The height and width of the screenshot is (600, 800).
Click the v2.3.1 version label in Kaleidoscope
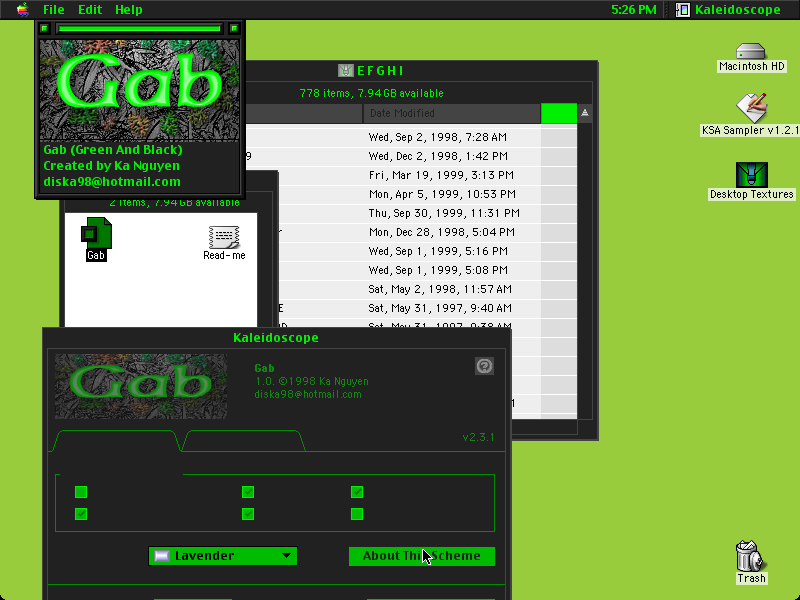(478, 437)
